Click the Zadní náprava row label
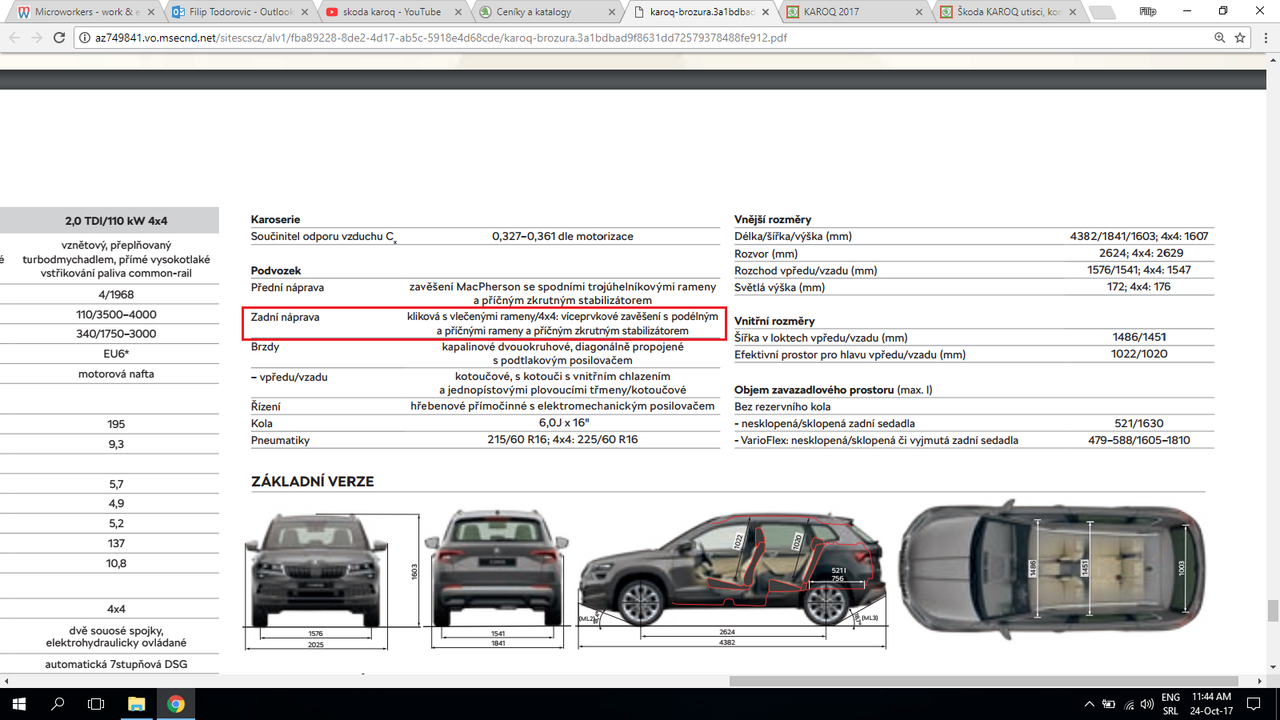Viewport: 1280px width, 720px height. click(x=285, y=316)
